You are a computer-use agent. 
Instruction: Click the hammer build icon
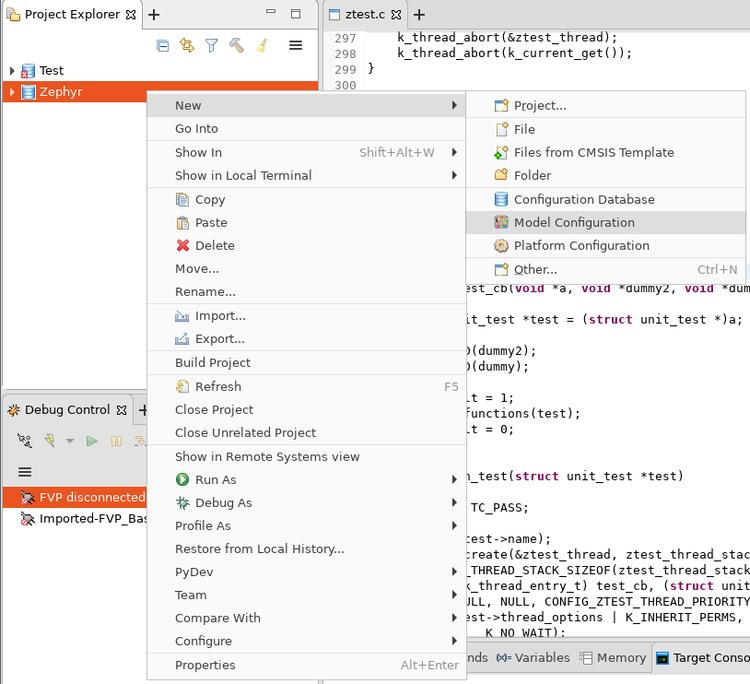(x=236, y=45)
